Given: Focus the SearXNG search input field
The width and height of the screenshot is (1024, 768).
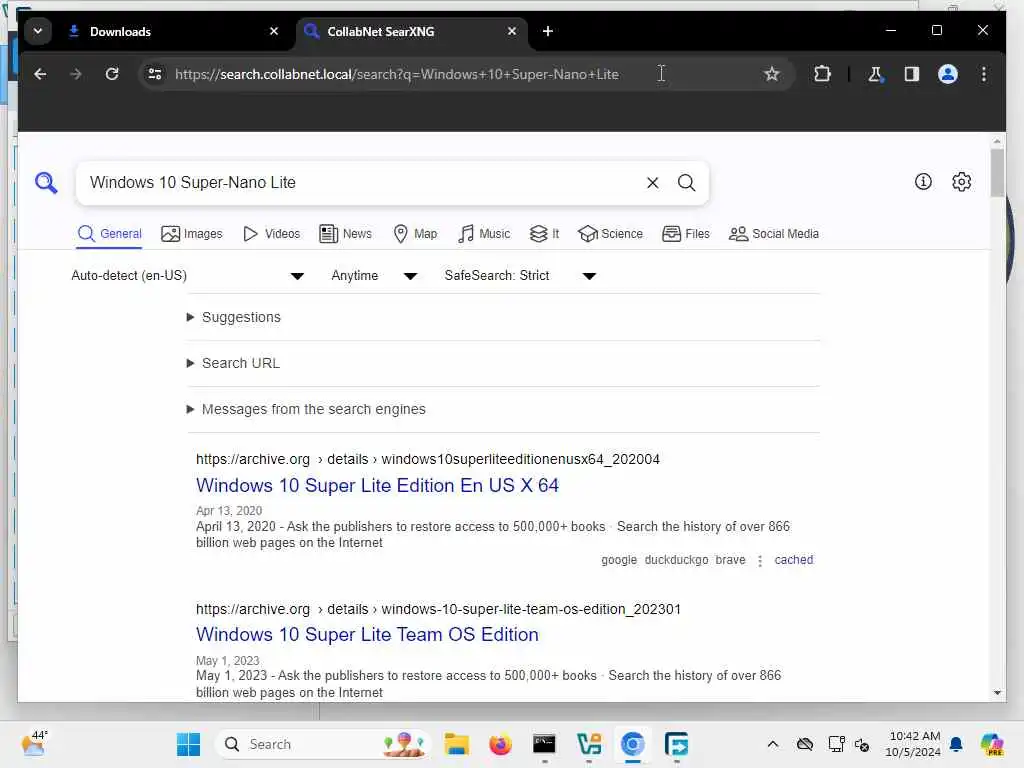Looking at the screenshot, I should [362, 183].
